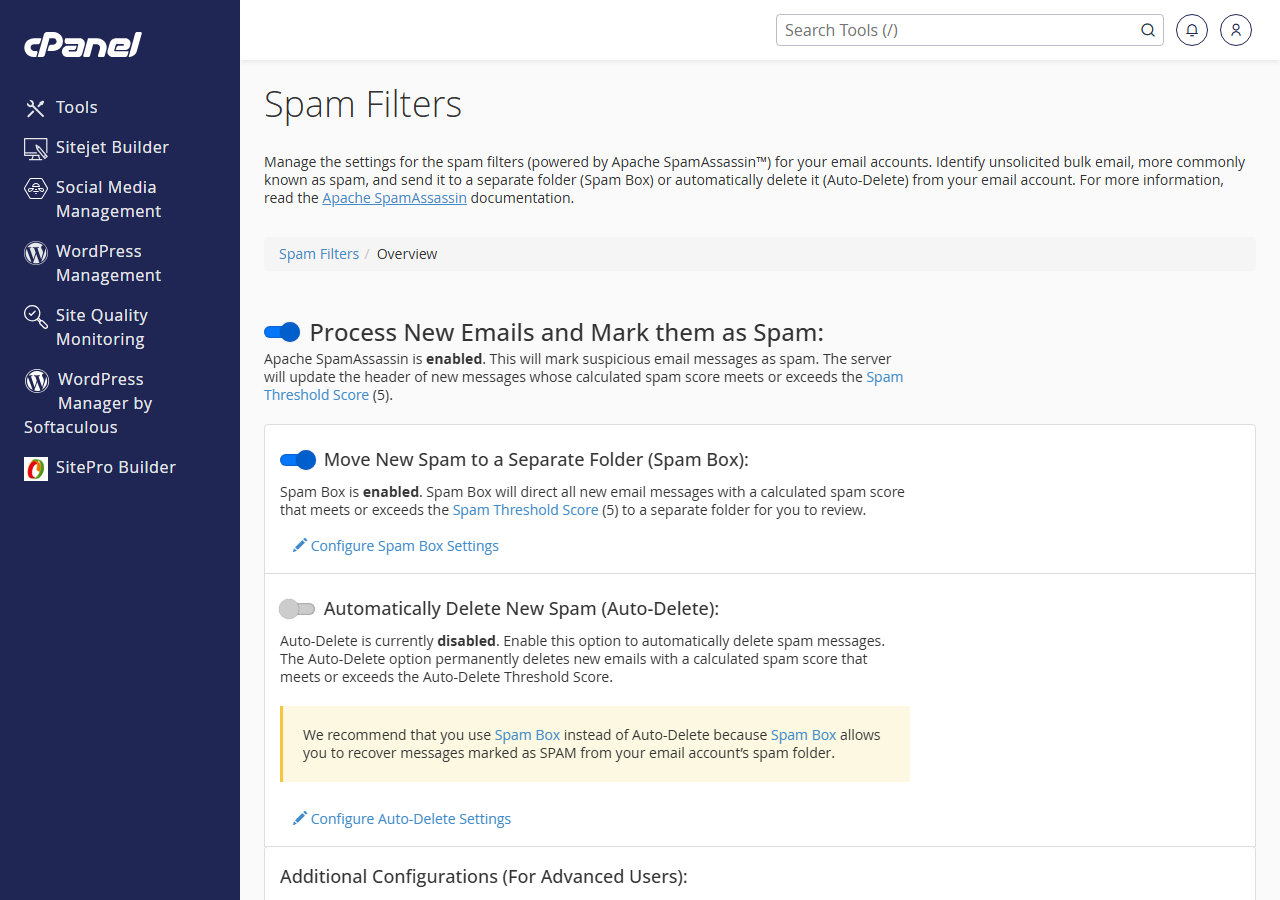
Task: Click the WordPress Management logo icon
Action: point(36,252)
